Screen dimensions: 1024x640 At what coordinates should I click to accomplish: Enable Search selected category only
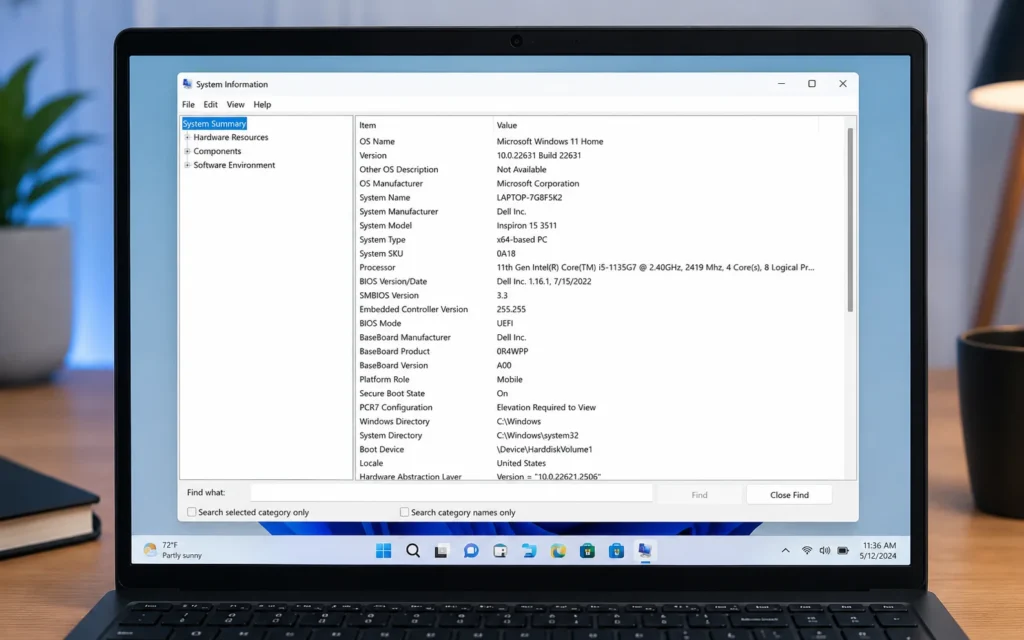(191, 512)
